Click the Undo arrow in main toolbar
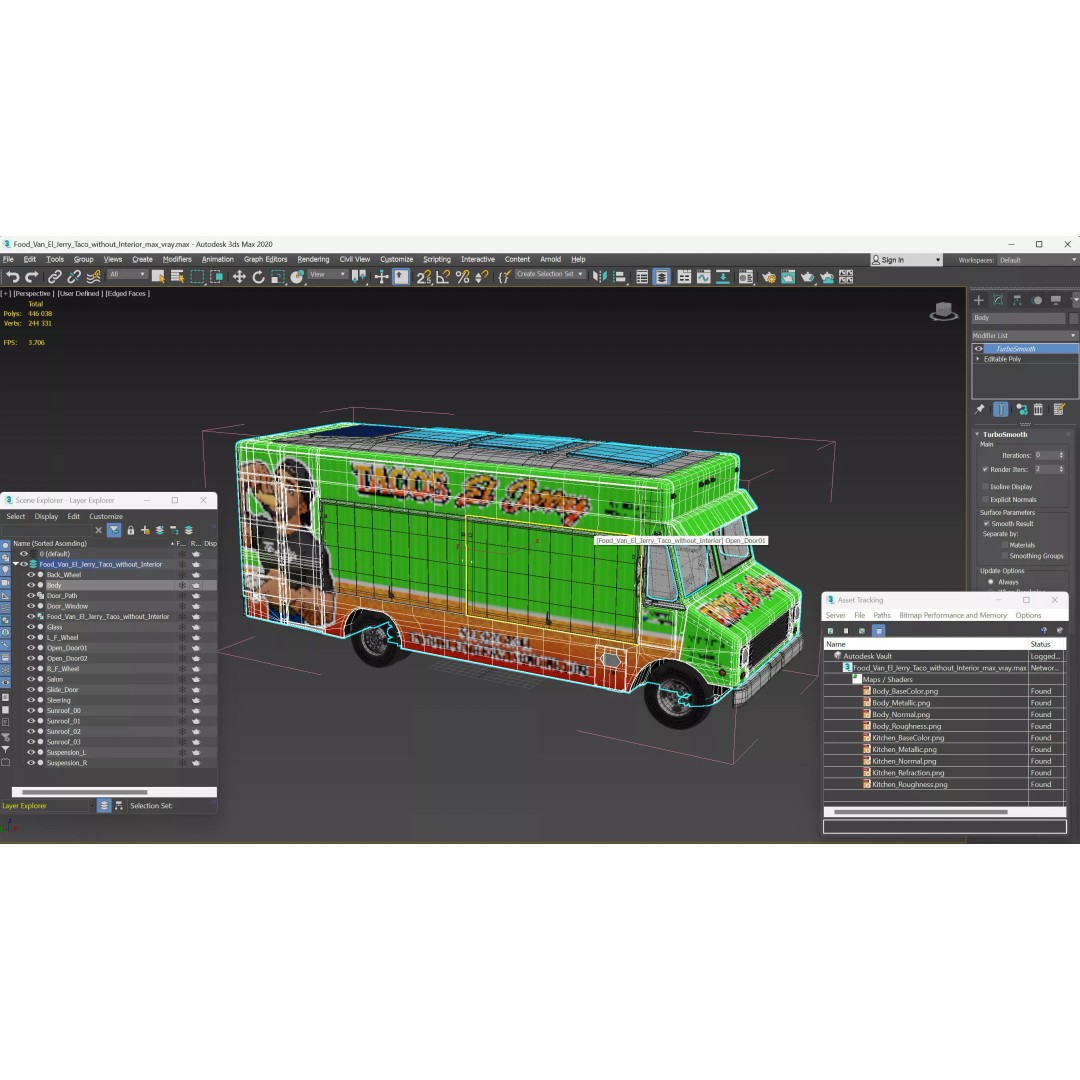The image size is (1080, 1080). pyautogui.click(x=12, y=277)
